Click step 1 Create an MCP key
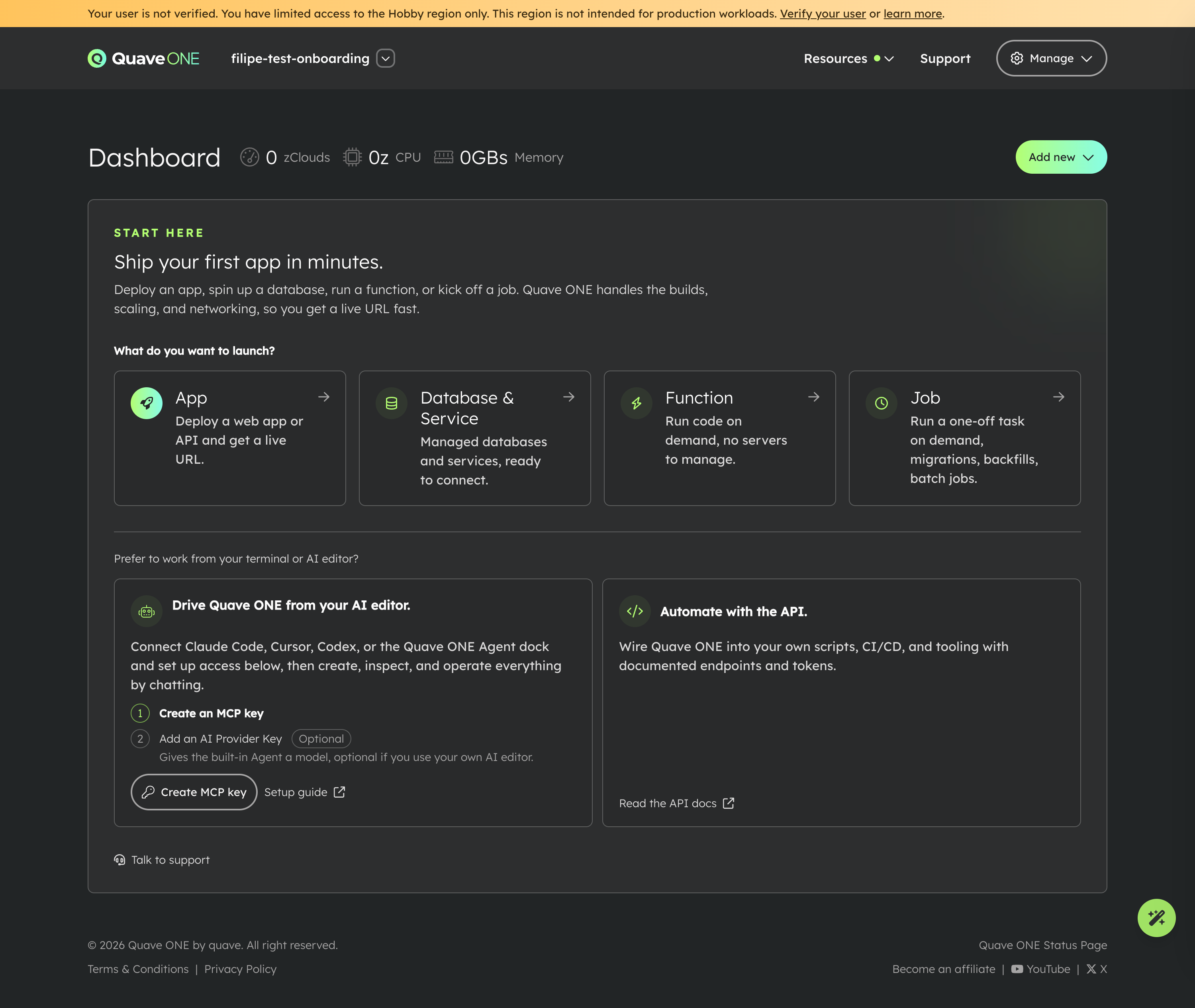The width and height of the screenshot is (1195, 1008). tap(212, 713)
